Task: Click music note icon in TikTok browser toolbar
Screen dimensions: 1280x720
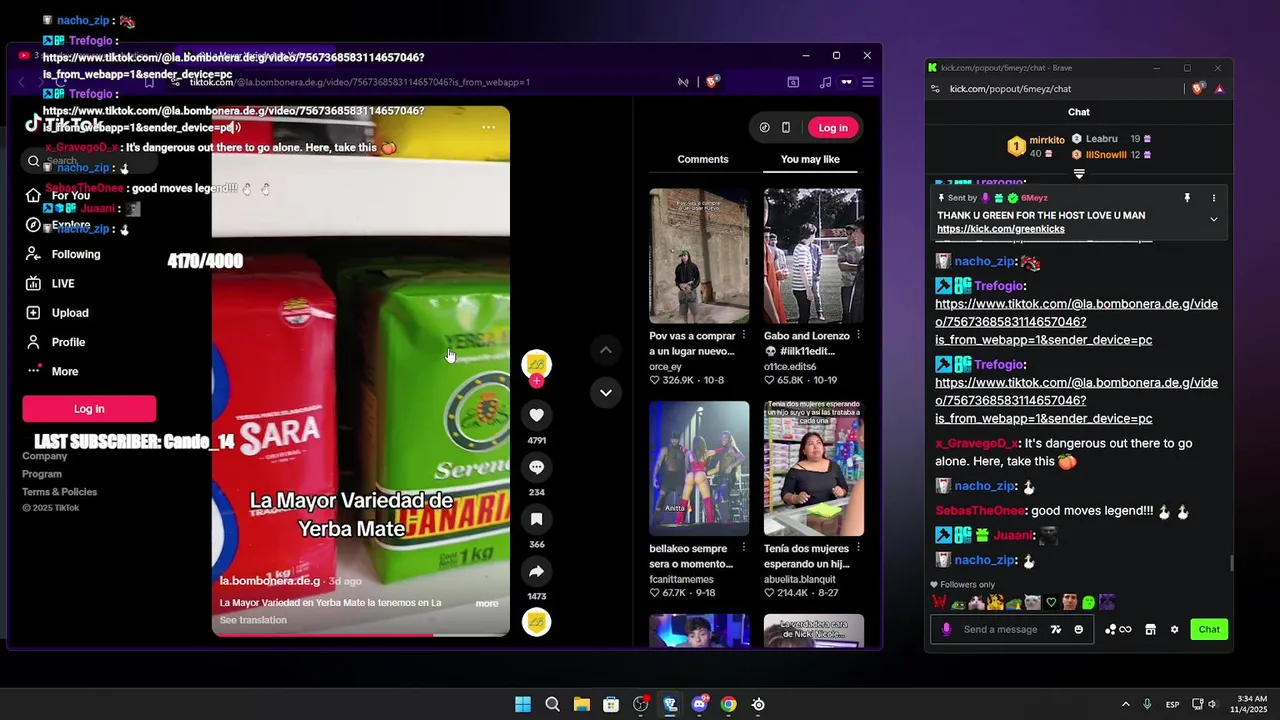Action: 825,82
